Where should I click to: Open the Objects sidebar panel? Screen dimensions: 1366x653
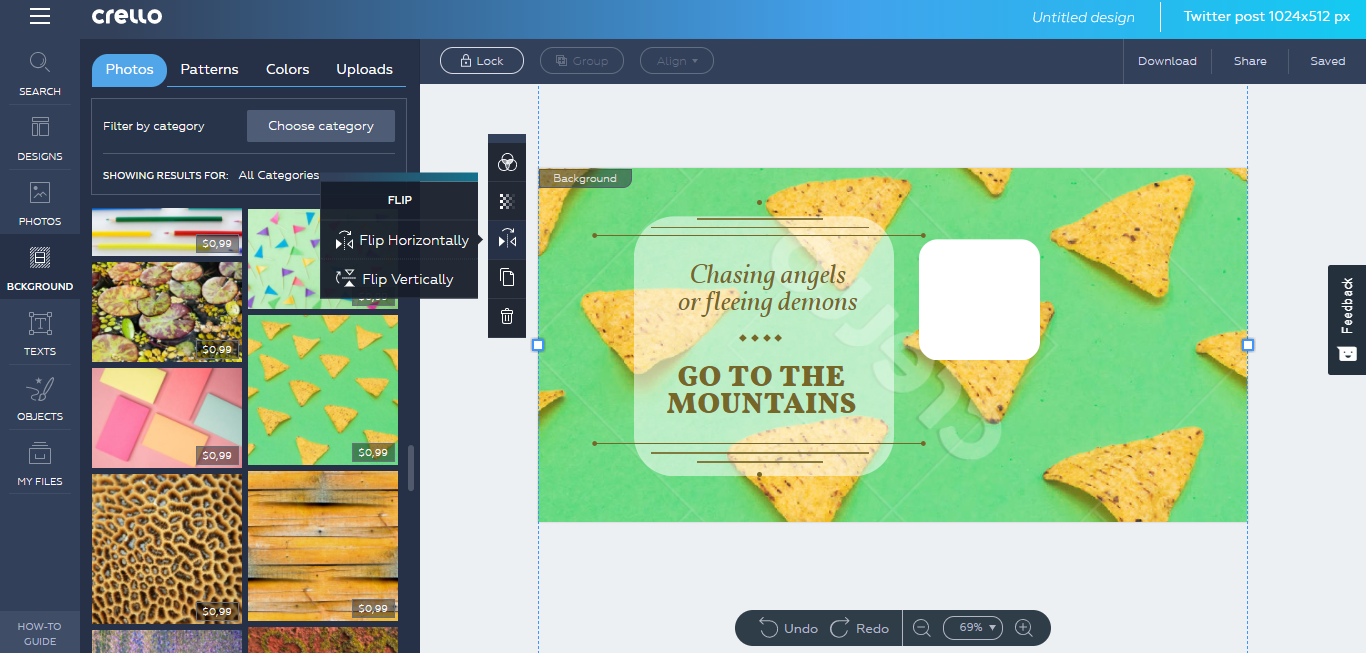coord(40,398)
